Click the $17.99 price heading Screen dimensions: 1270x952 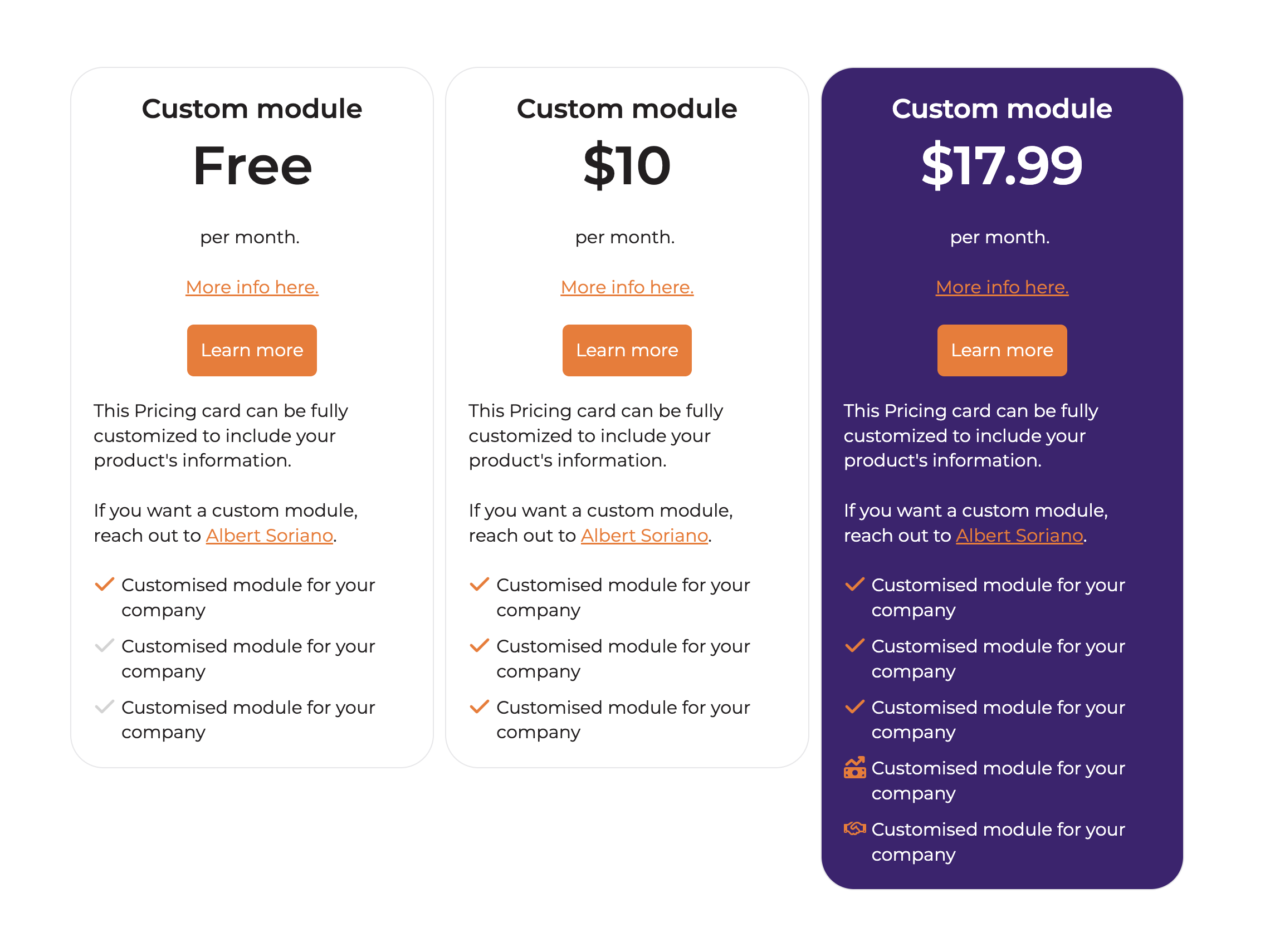click(1002, 165)
